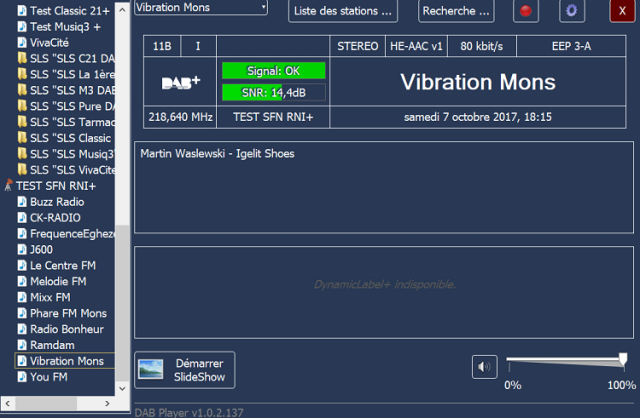Open the SLS Pure folder item
This screenshot has width=640, height=418.
(x=66, y=106)
